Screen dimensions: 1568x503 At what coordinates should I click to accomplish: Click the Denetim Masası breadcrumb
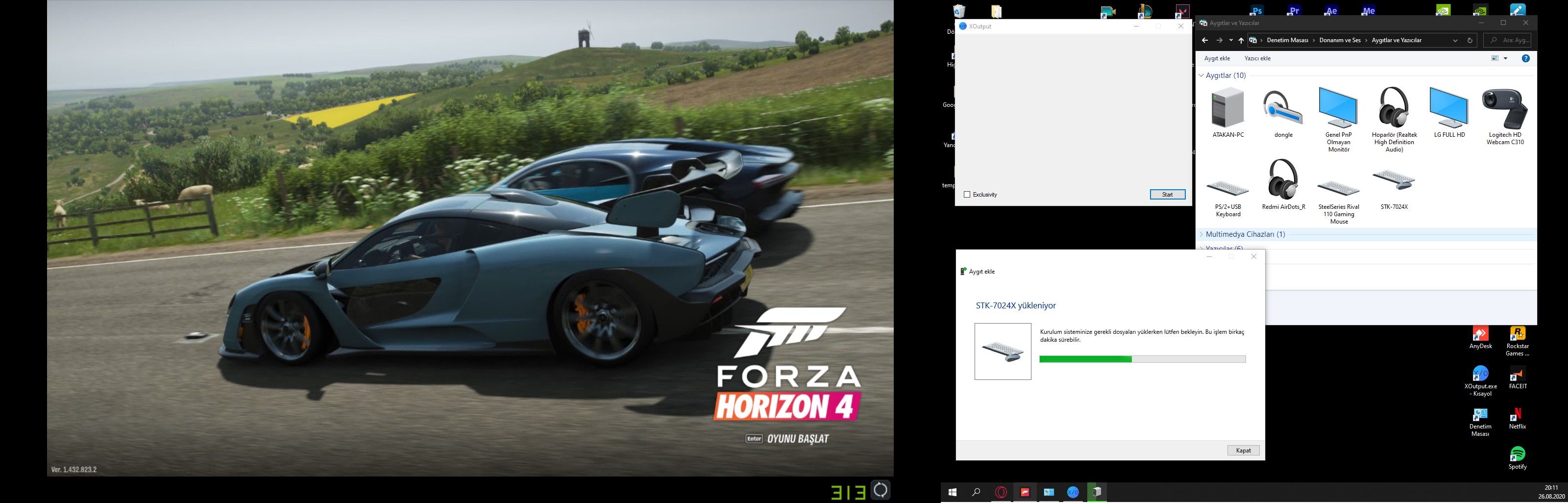click(x=1287, y=40)
